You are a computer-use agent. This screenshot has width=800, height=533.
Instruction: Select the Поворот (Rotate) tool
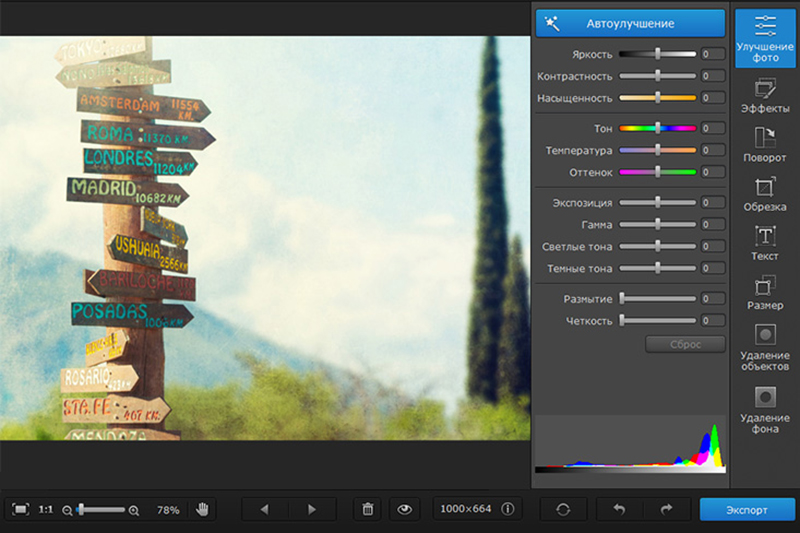click(765, 144)
